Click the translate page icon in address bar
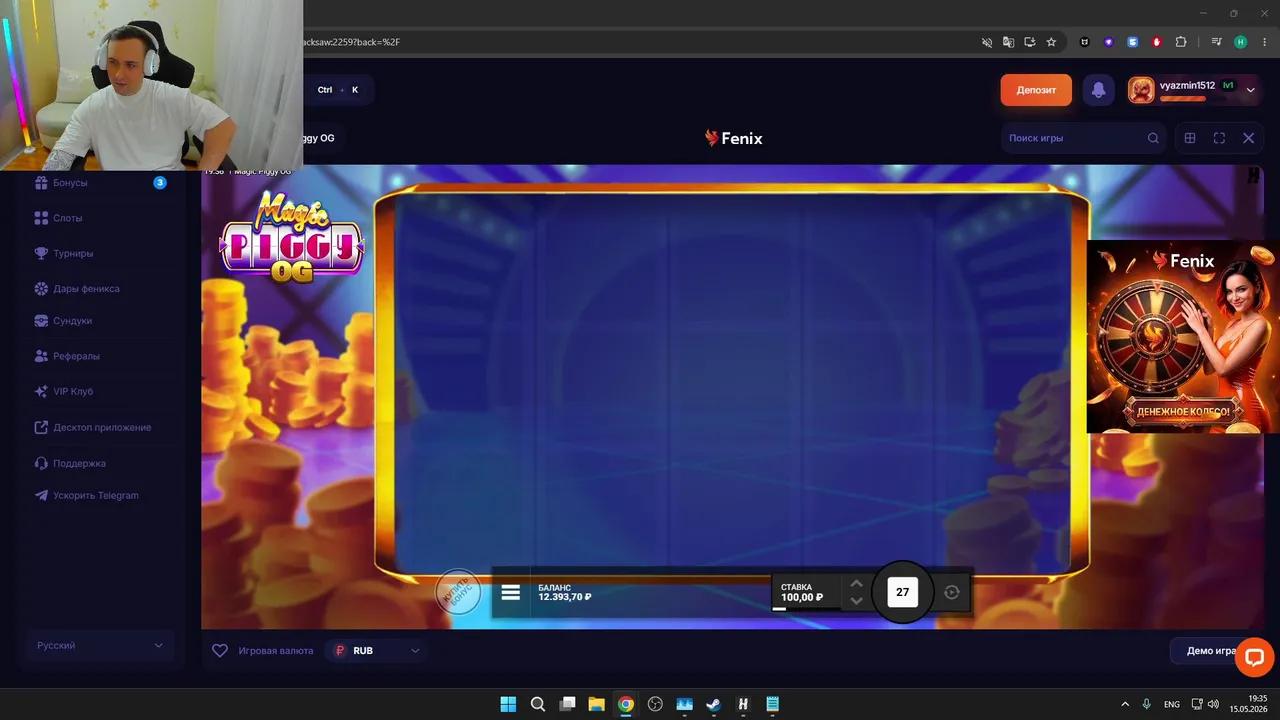 (1008, 42)
